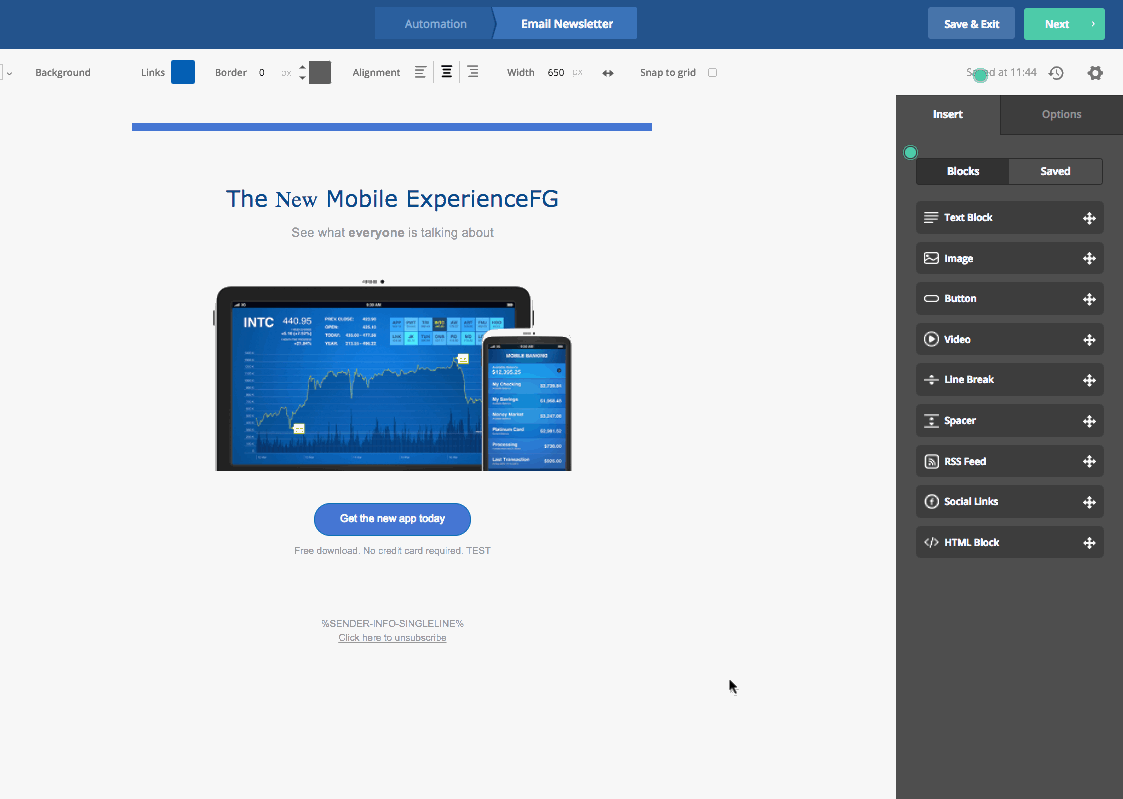
Task: Click the Width value 650 field
Action: (x=556, y=72)
